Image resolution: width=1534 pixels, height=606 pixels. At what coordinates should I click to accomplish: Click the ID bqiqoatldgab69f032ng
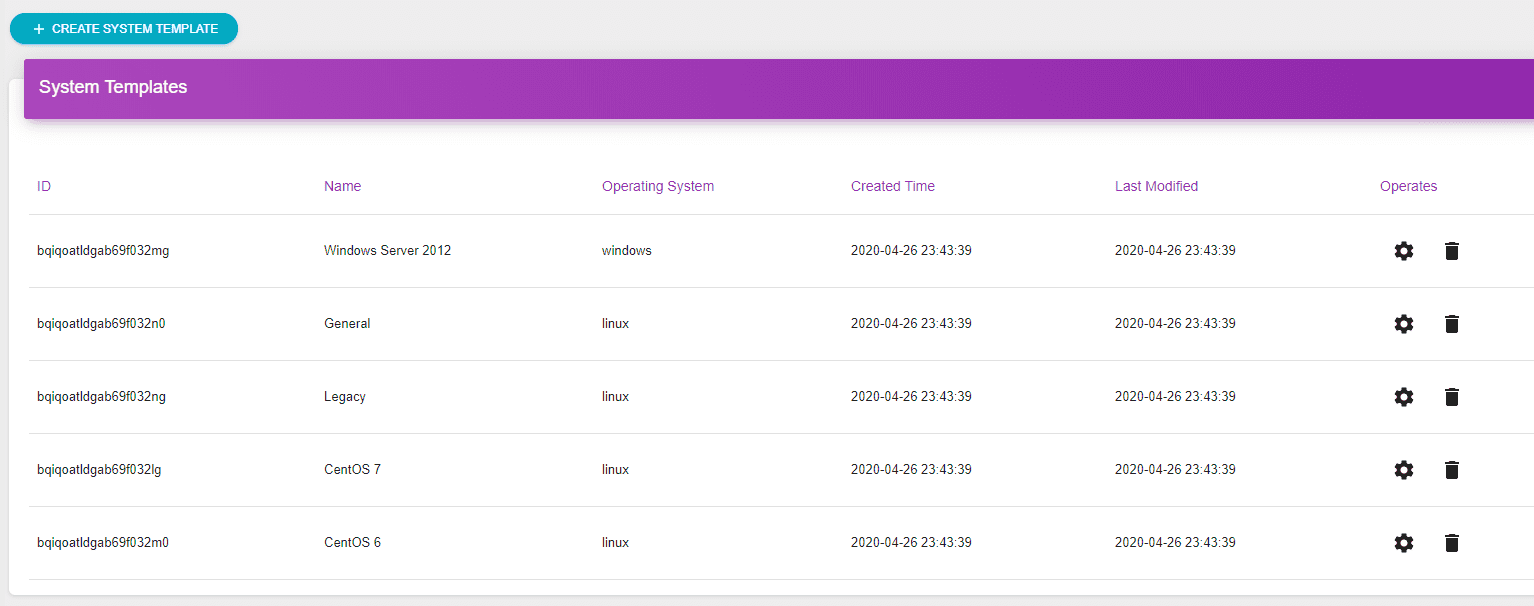[101, 397]
